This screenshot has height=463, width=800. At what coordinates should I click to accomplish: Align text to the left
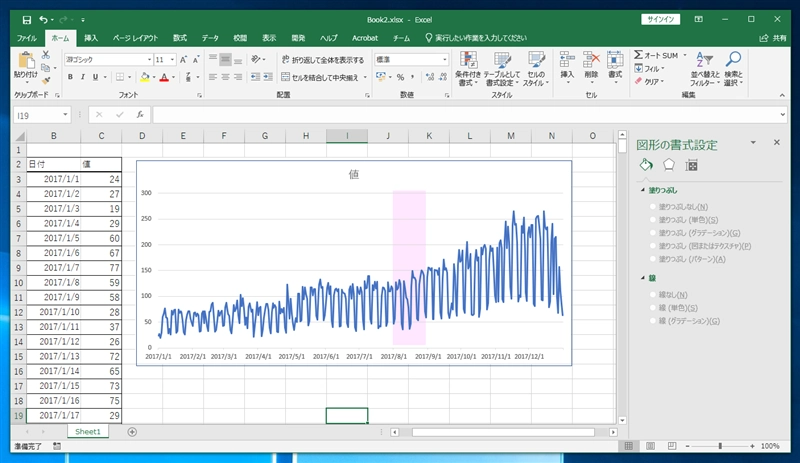(213, 77)
